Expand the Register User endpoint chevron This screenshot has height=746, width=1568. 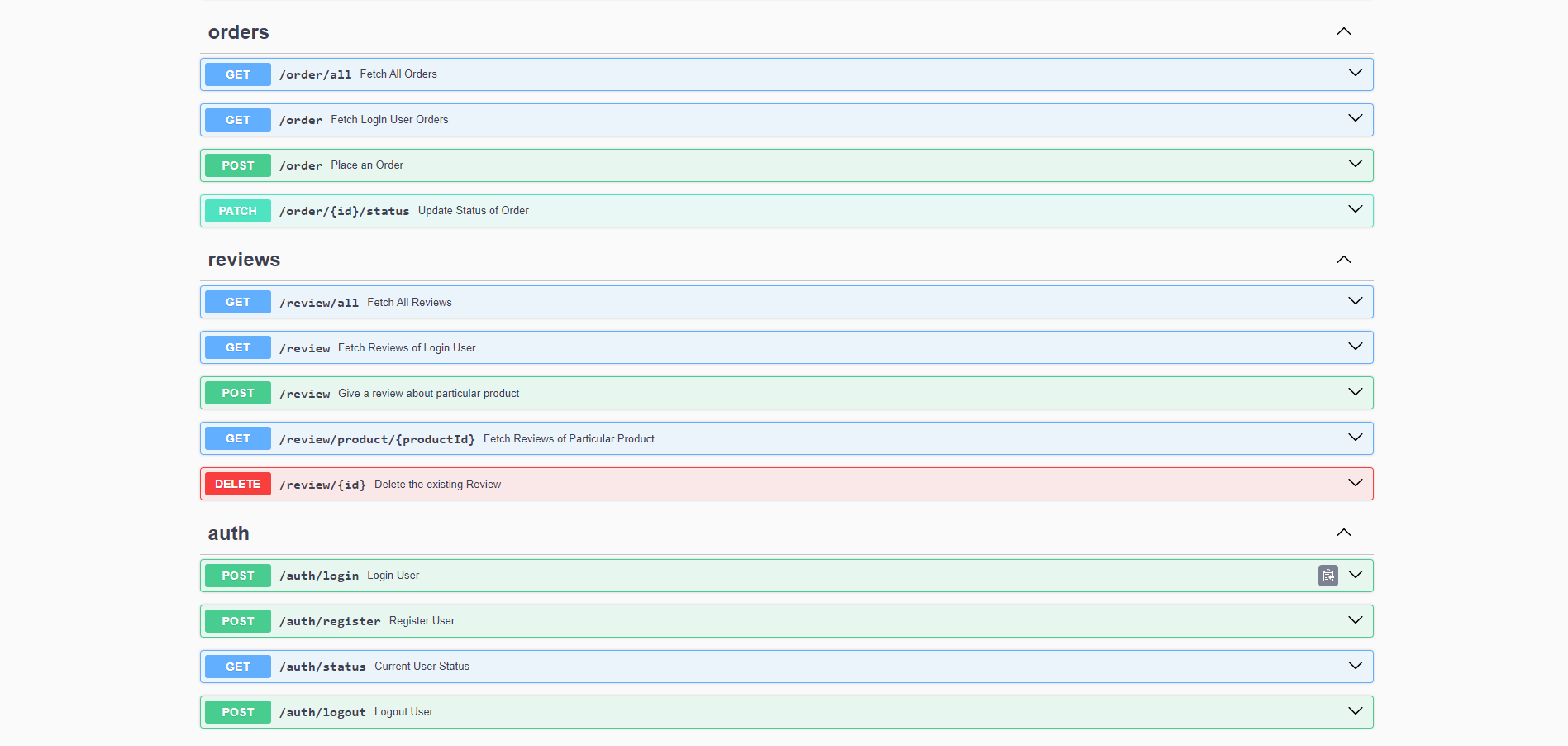point(1356,620)
